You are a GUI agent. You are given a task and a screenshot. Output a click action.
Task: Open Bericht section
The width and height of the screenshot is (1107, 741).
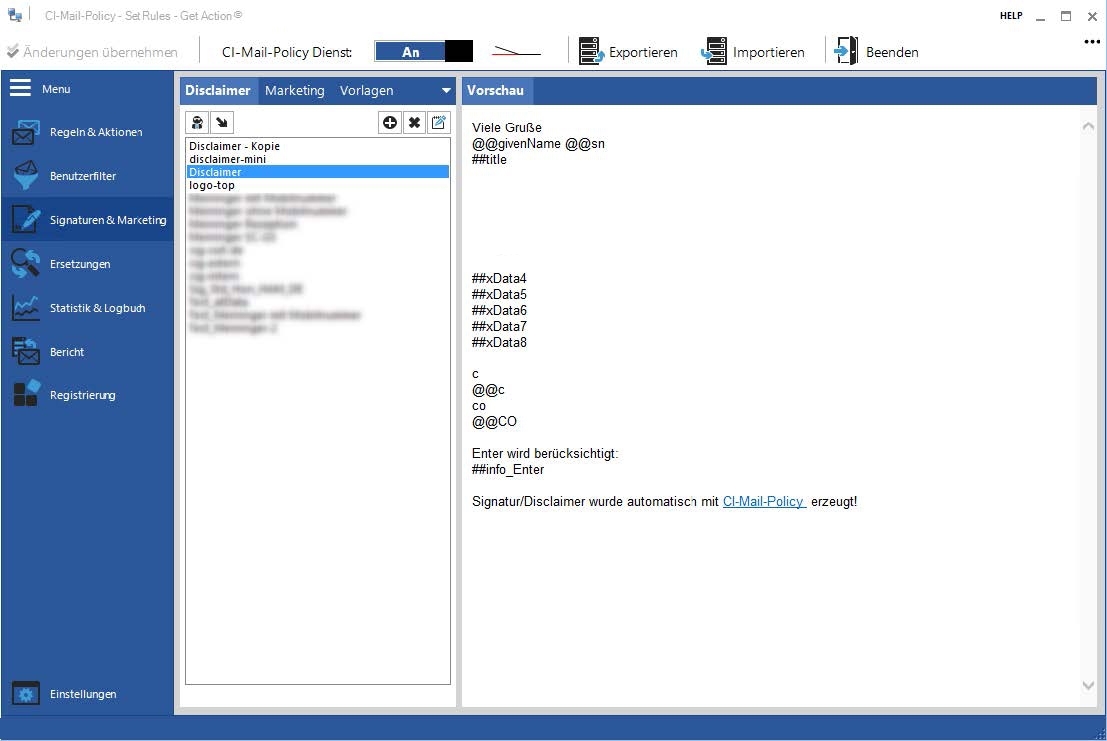pyautogui.click(x=88, y=351)
